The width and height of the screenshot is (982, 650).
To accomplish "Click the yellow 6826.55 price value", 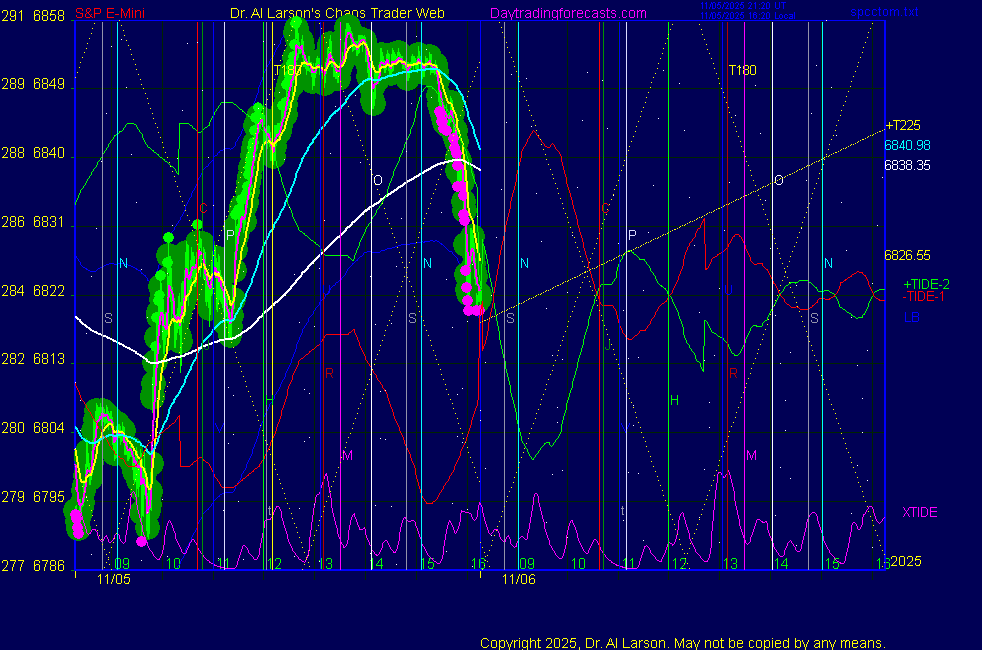I will coord(907,255).
